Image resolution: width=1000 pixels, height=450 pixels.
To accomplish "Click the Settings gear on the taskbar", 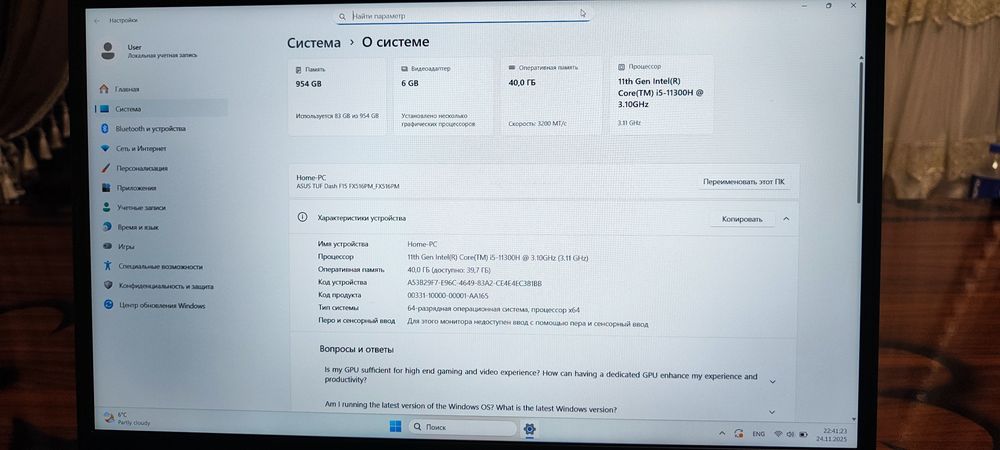I will coord(529,428).
